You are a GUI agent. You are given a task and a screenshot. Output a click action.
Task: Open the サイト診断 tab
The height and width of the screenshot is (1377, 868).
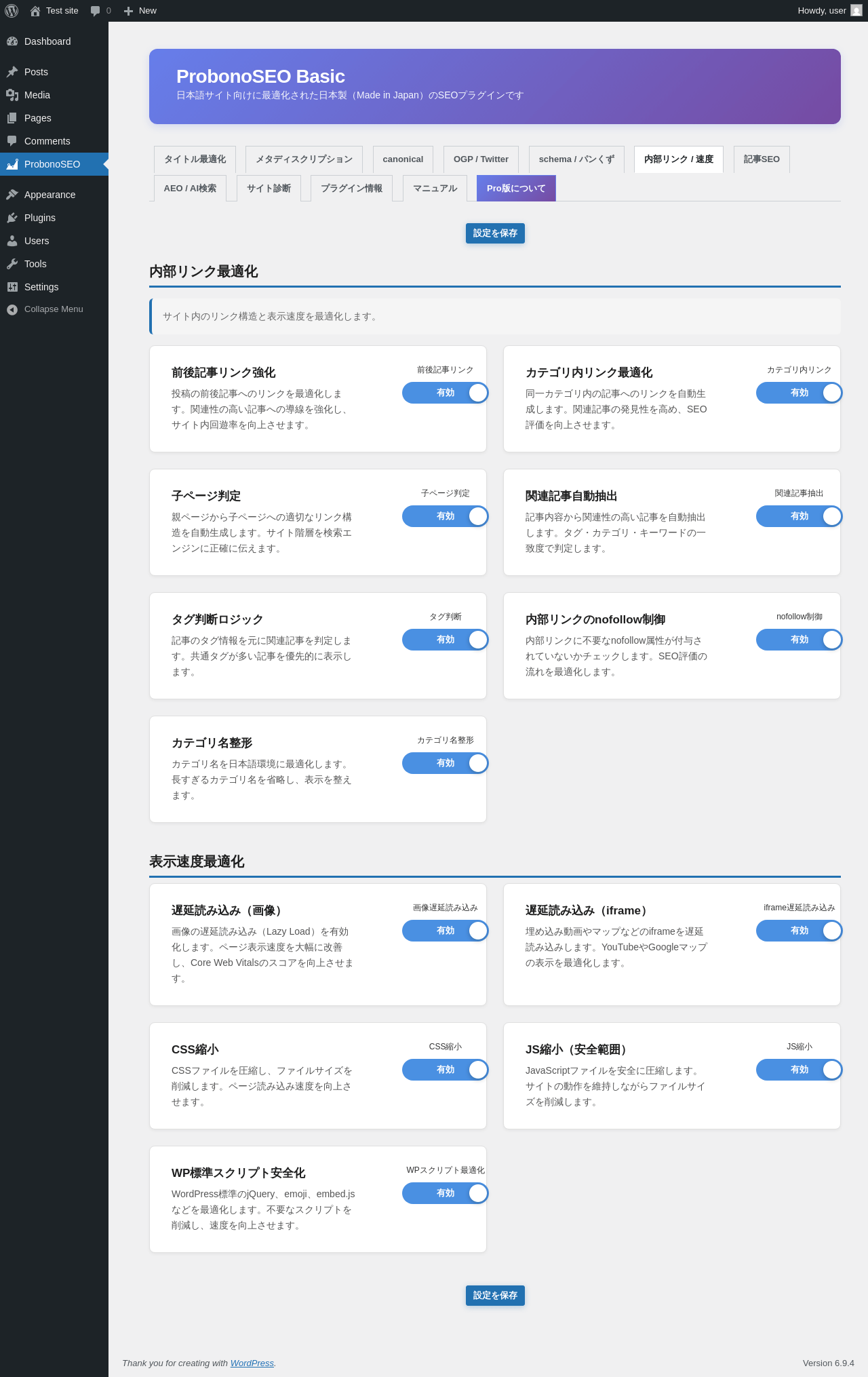269,189
